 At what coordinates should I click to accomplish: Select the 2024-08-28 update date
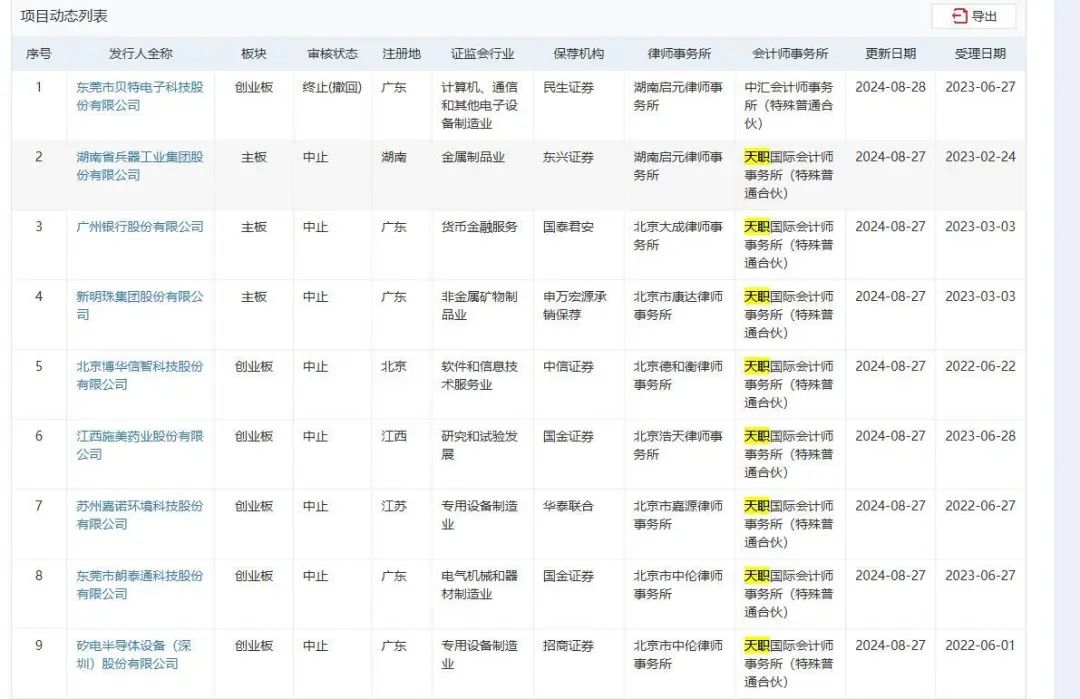click(891, 87)
